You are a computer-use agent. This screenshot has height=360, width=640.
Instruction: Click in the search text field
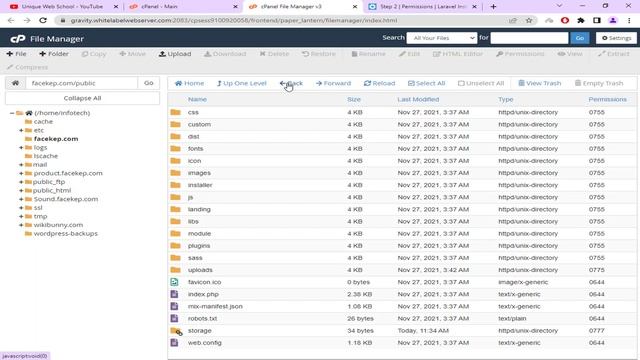529,38
